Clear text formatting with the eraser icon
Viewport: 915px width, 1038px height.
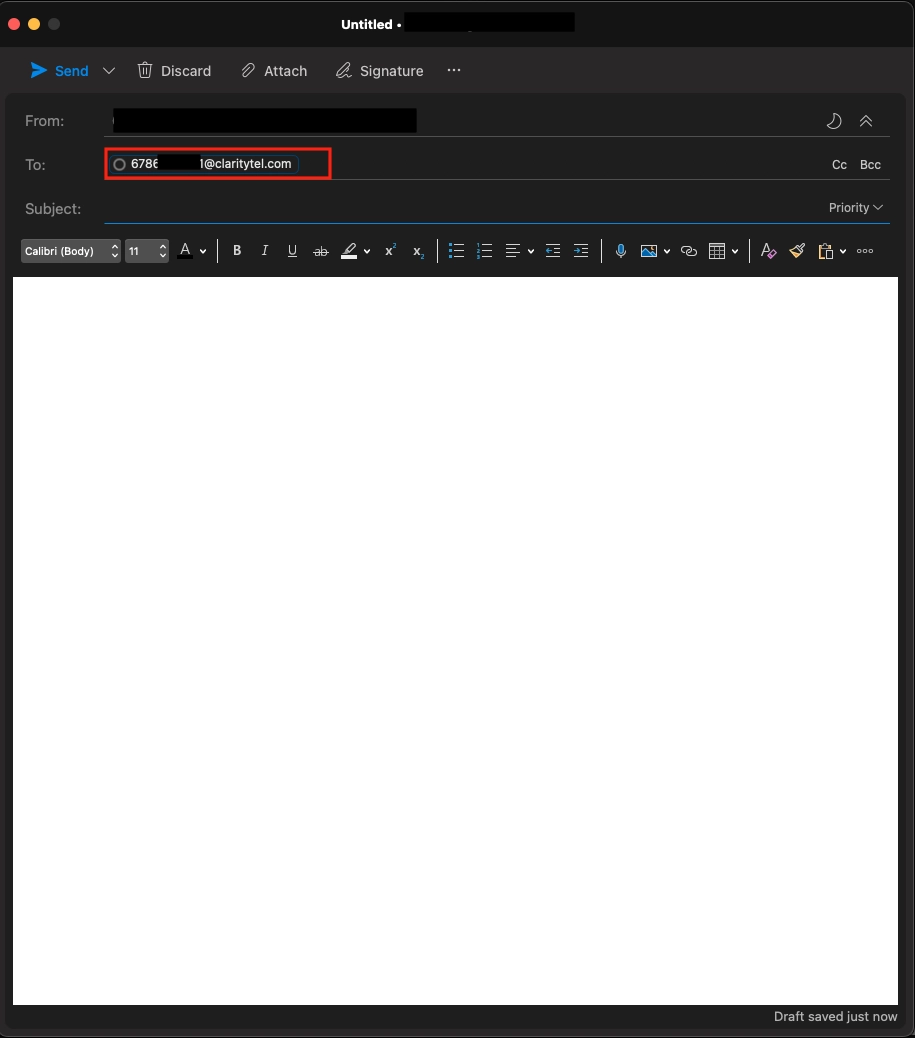(768, 251)
